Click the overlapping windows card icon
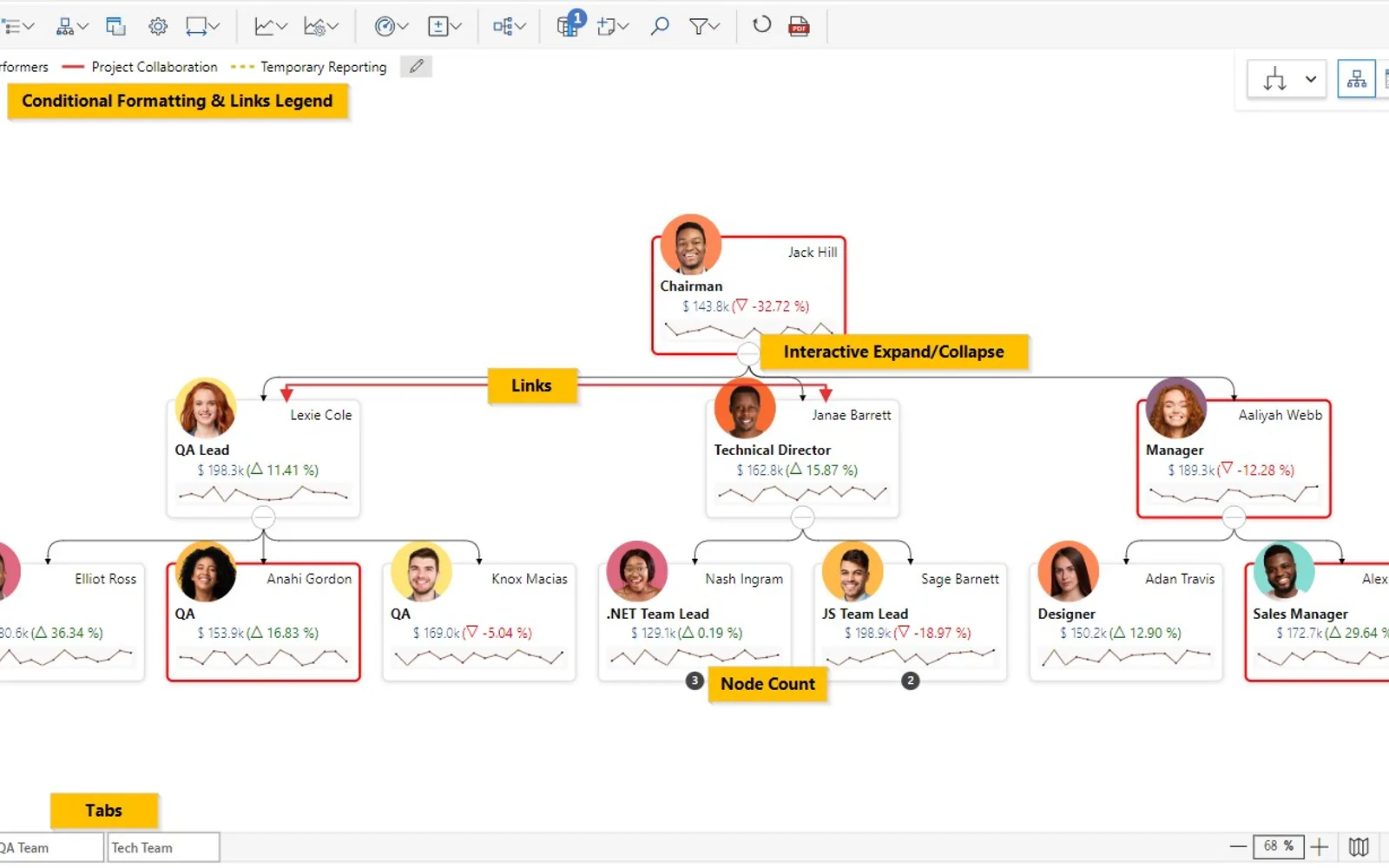 point(115,26)
